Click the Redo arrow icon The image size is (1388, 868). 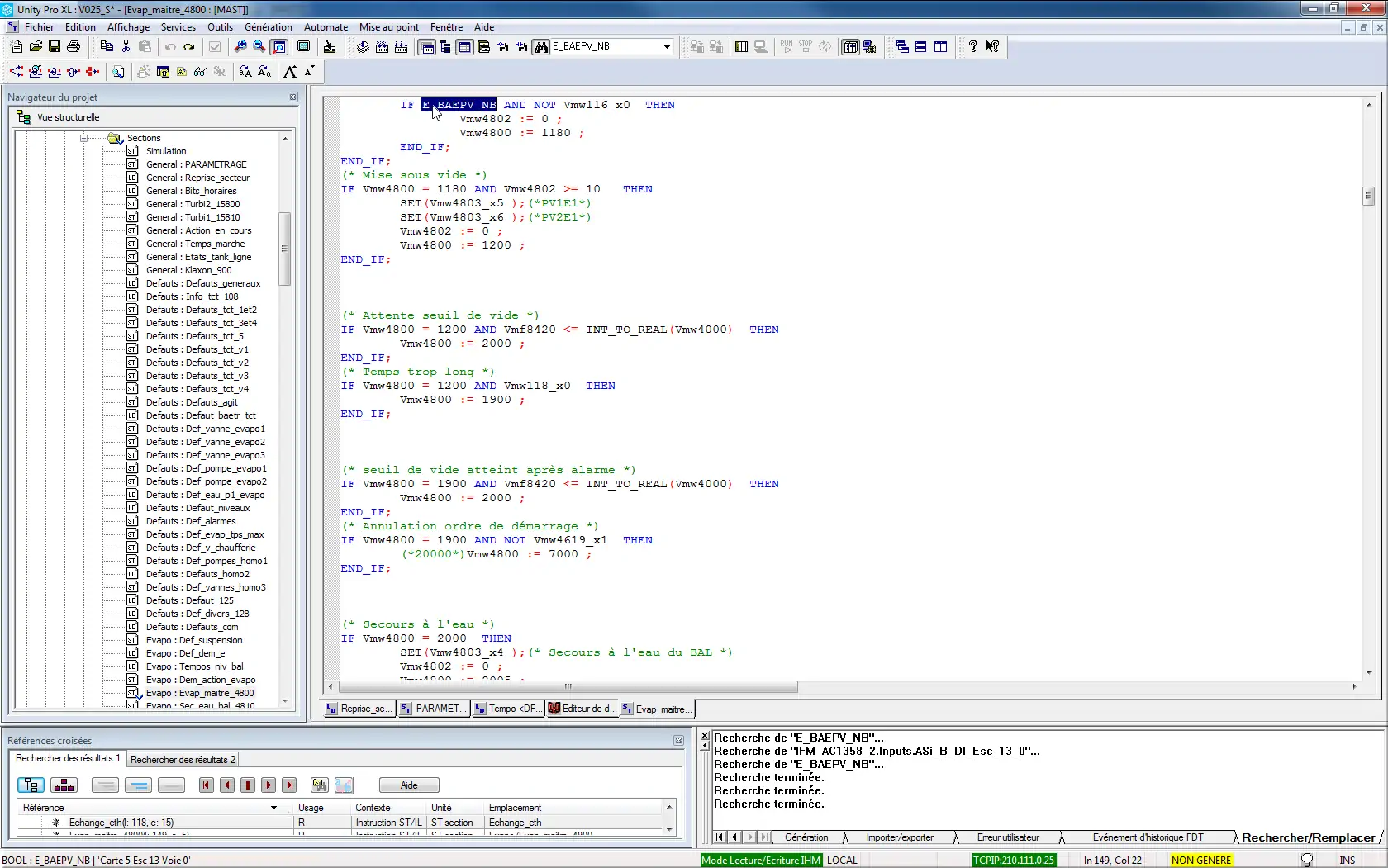(x=189, y=47)
